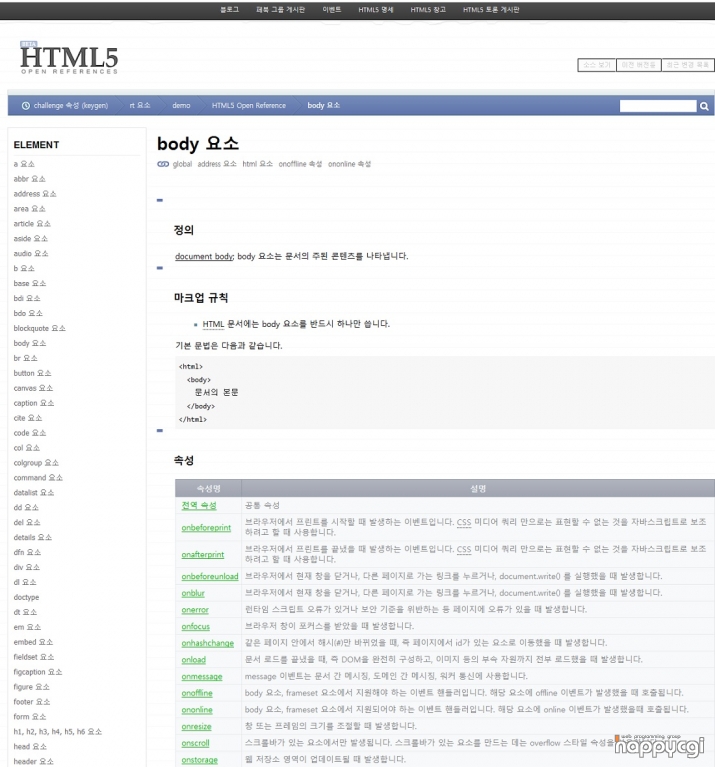Open the onfocus attribute link
715x767 pixels.
tap(195, 627)
